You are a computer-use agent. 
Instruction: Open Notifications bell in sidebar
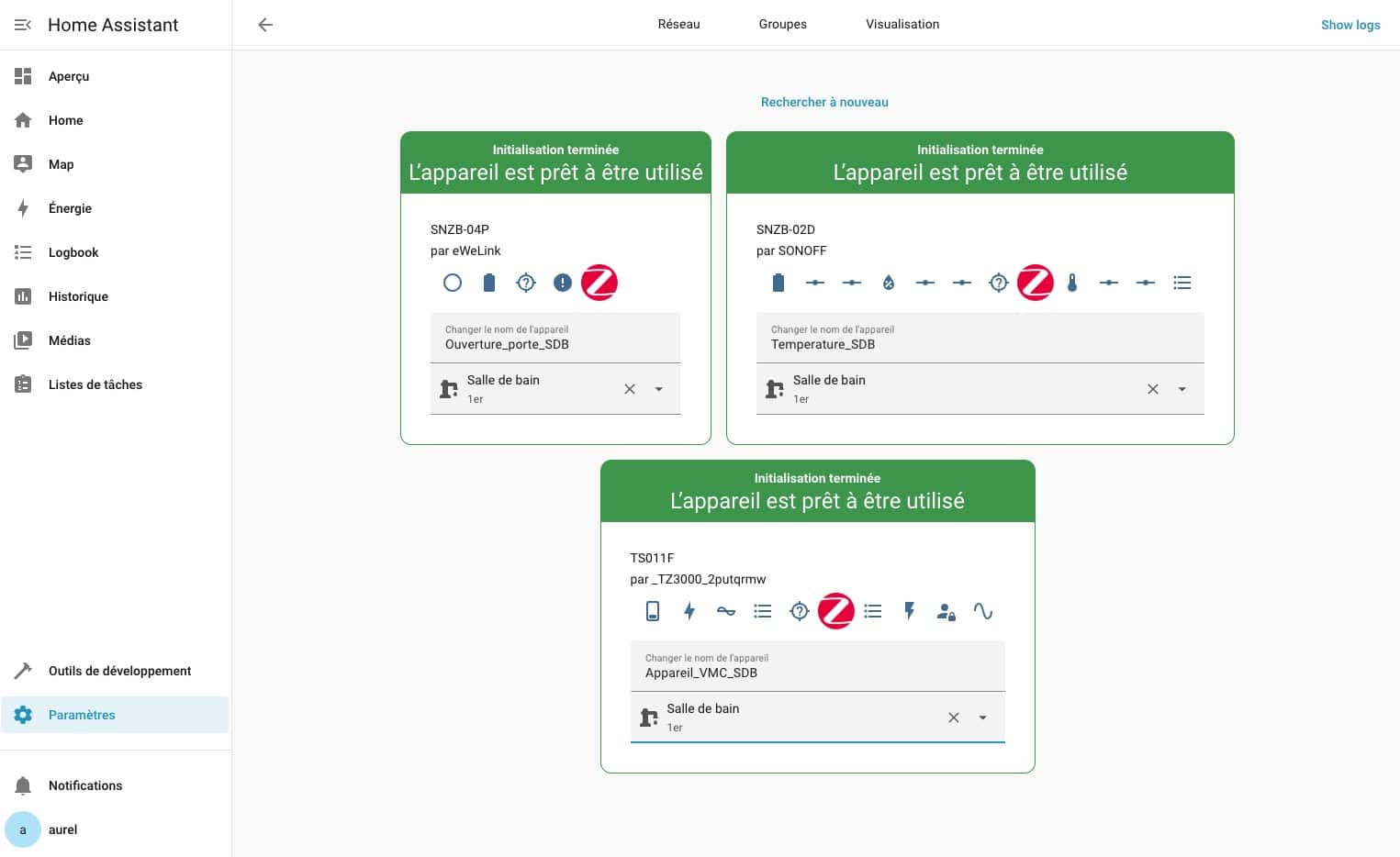pos(23,785)
